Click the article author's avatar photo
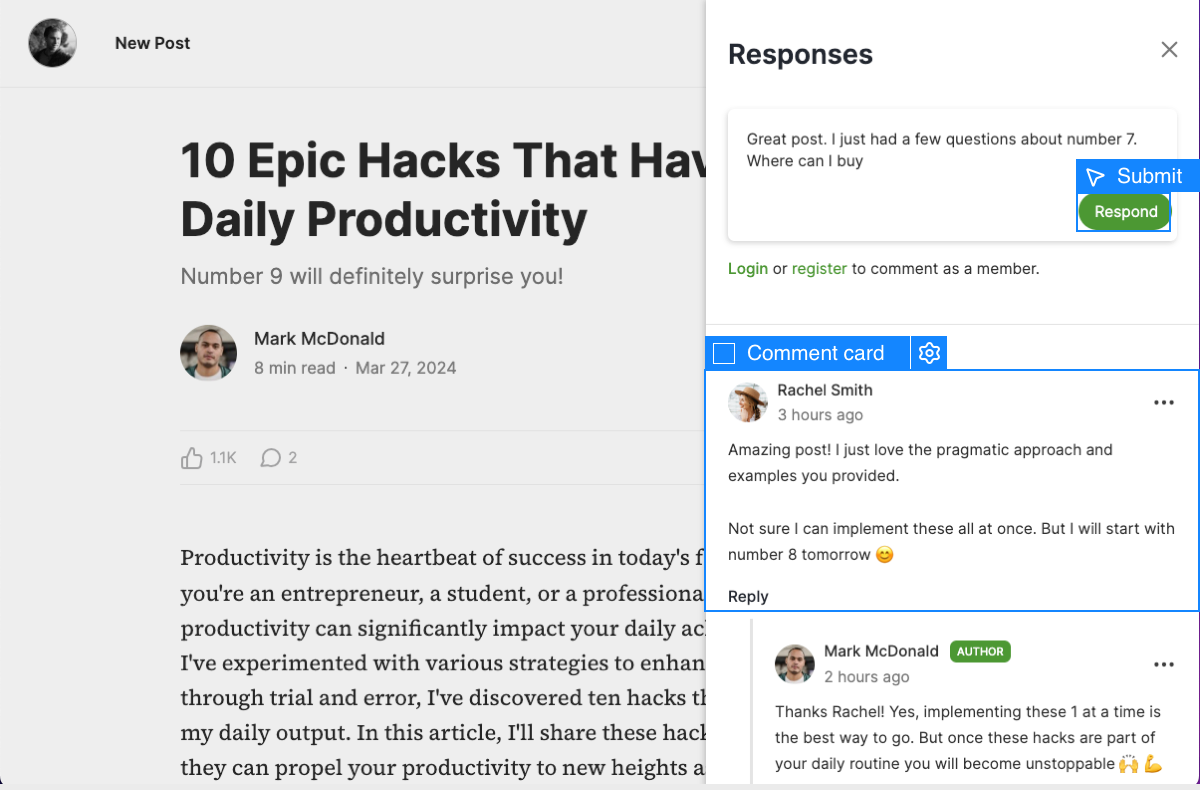1200x790 pixels. 208,353
